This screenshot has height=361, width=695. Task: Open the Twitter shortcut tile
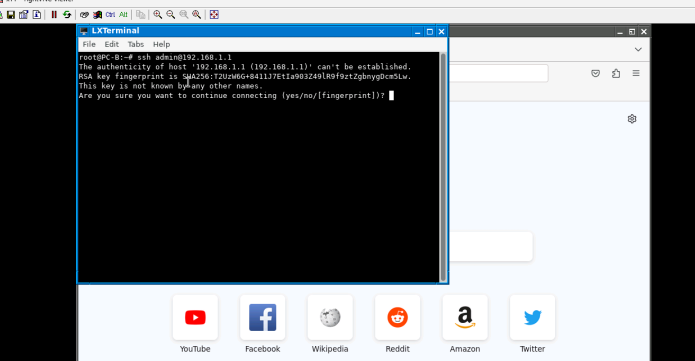[x=532, y=318]
